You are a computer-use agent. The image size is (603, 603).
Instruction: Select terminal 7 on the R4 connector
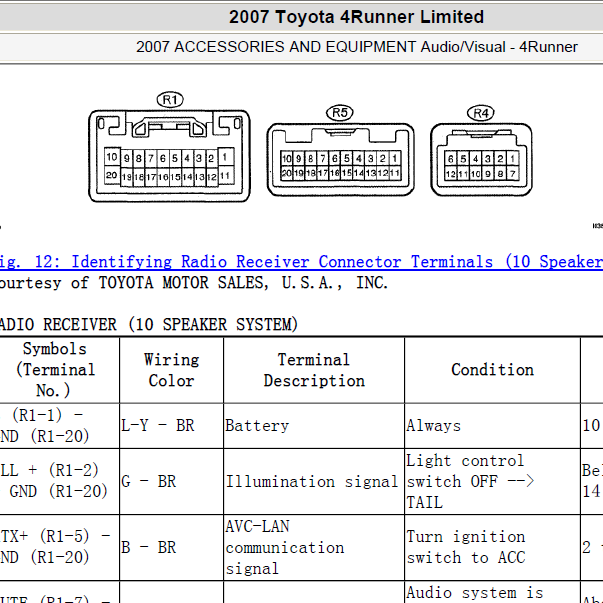[513, 173]
